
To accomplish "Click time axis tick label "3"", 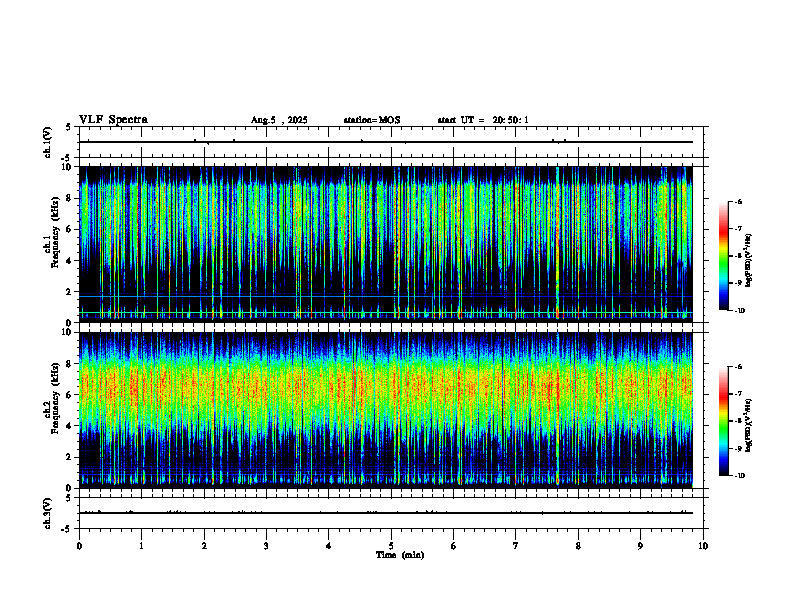I will [x=266, y=546].
